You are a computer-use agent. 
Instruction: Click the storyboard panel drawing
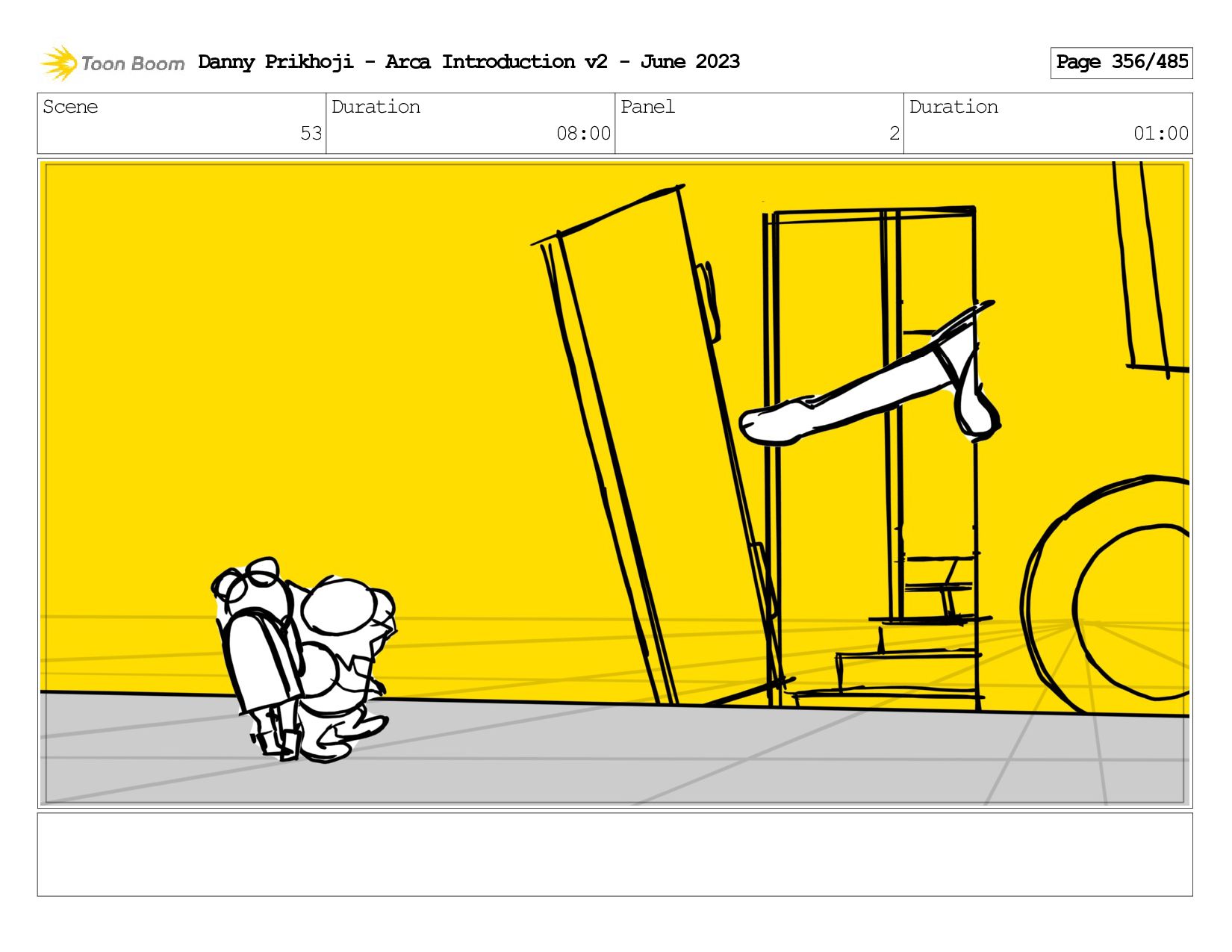(615, 483)
